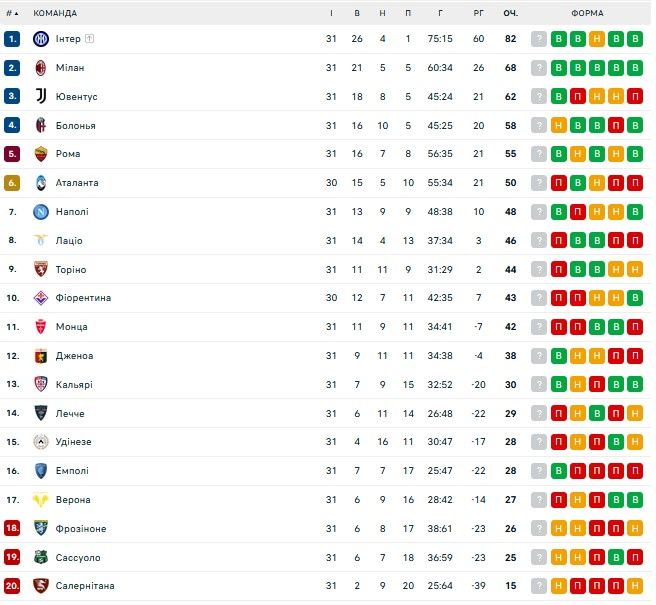656x605 pixels.
Task: Open the Торіно team name link
Action: 71,270
